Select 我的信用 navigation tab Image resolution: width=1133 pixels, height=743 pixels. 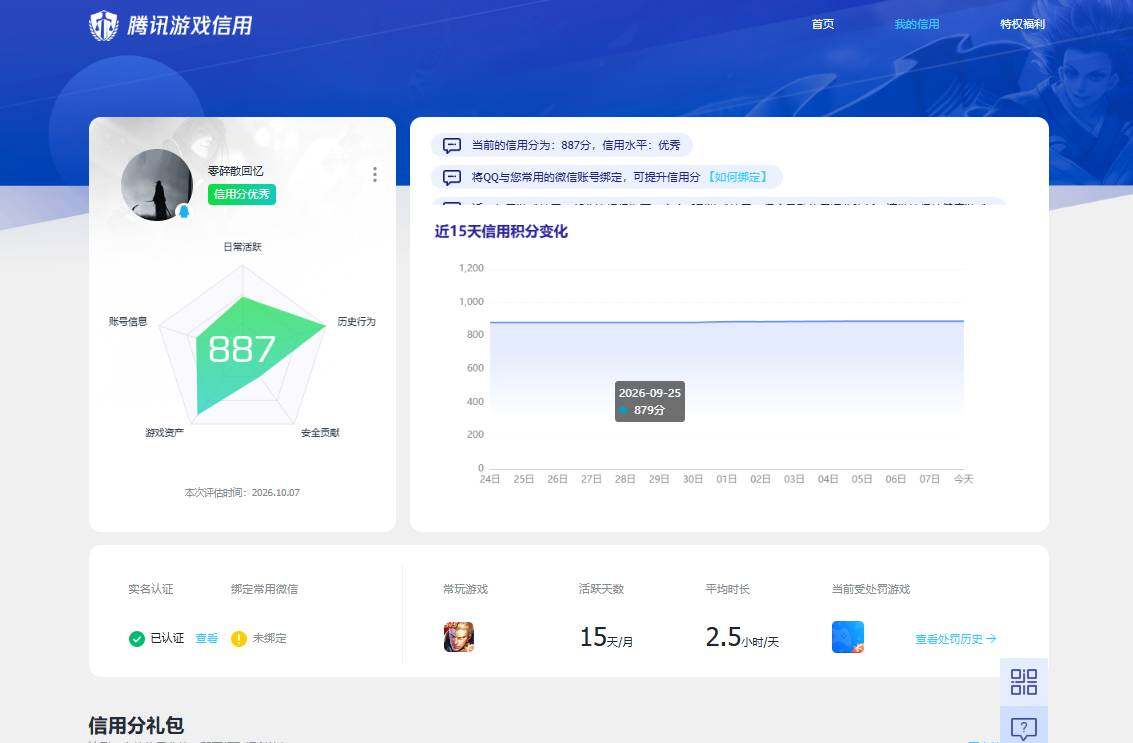point(917,24)
